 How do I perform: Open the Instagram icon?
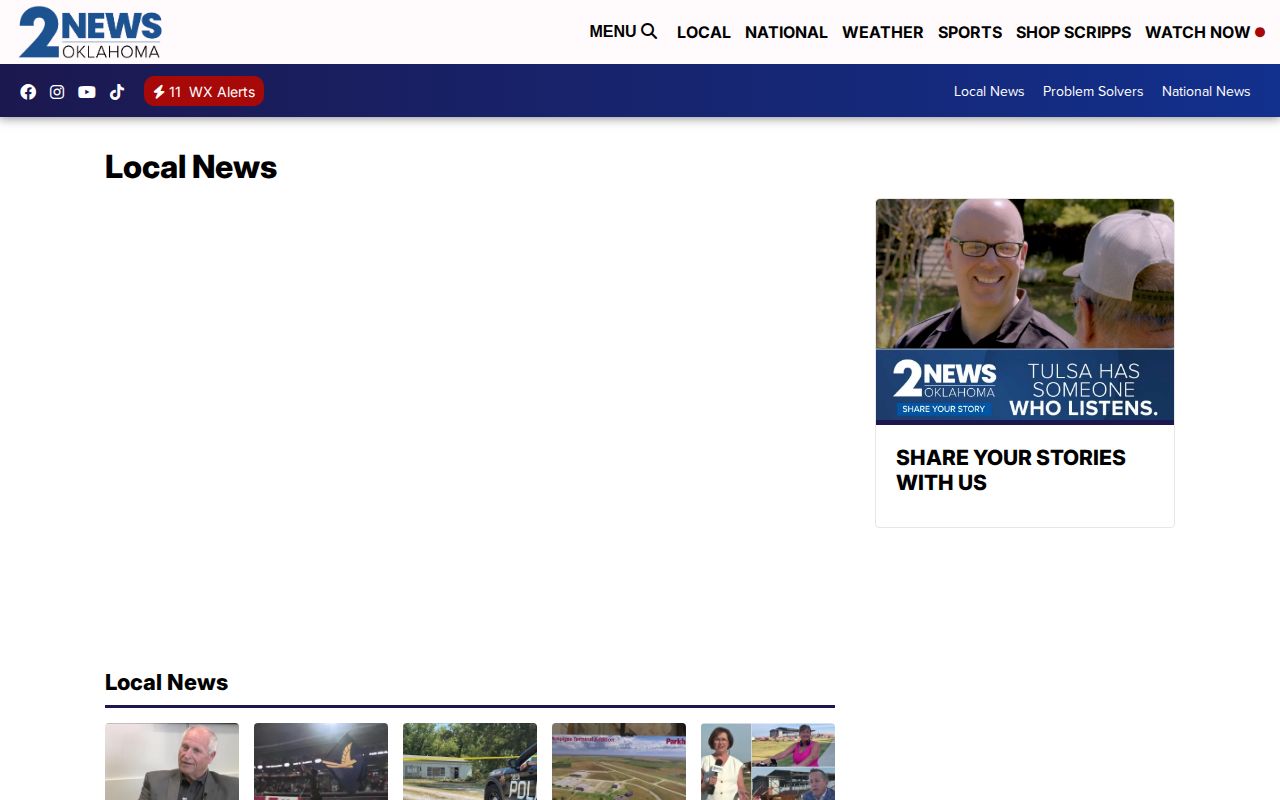coord(57,92)
